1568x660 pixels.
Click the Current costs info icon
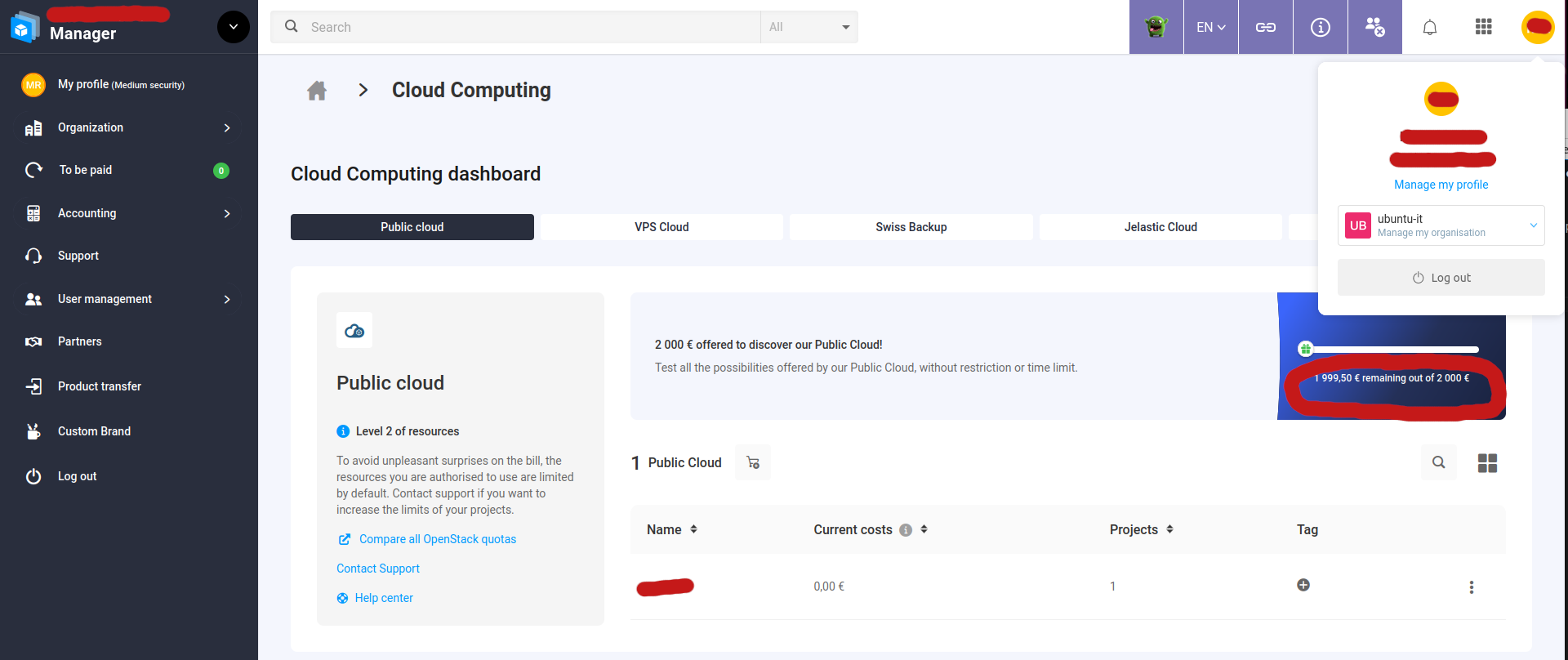[x=906, y=530]
